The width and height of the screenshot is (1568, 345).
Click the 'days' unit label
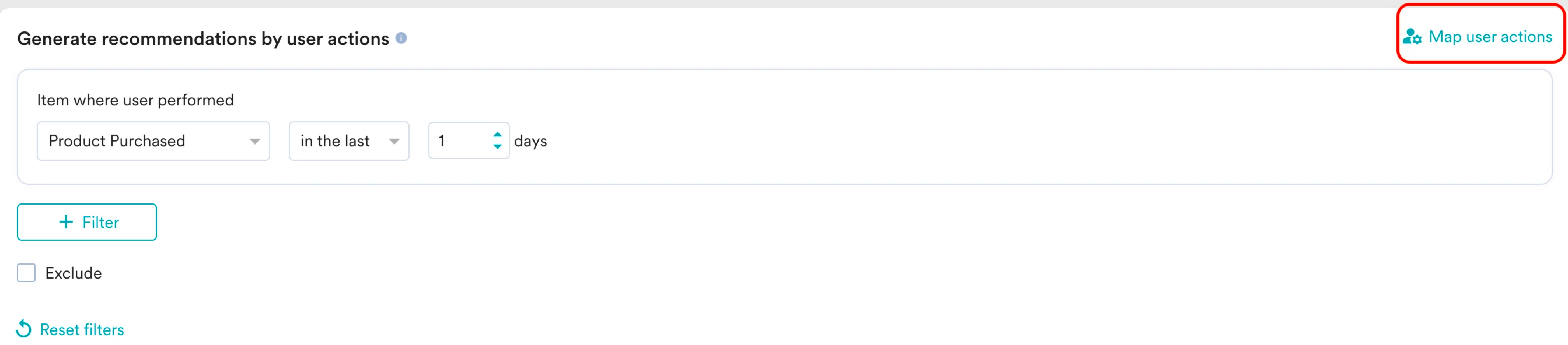point(530,141)
